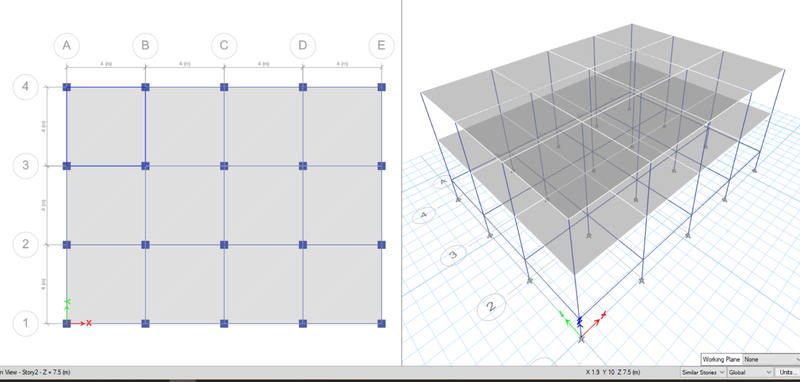This screenshot has width=800, height=382.
Task: Click grid bubble 4 in the 3D view
Action: pyautogui.click(x=423, y=215)
